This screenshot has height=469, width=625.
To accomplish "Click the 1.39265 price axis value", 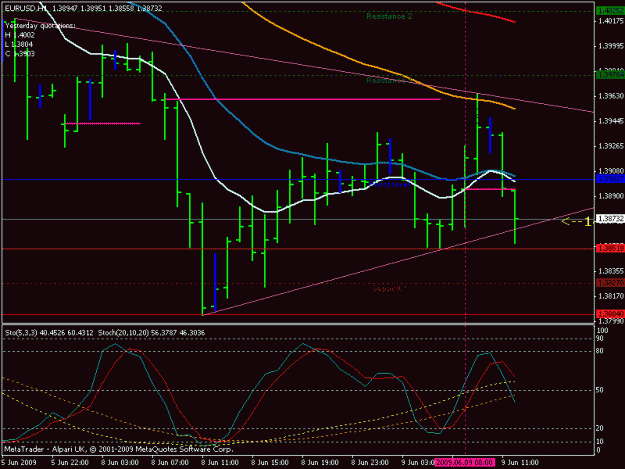I will coord(611,146).
